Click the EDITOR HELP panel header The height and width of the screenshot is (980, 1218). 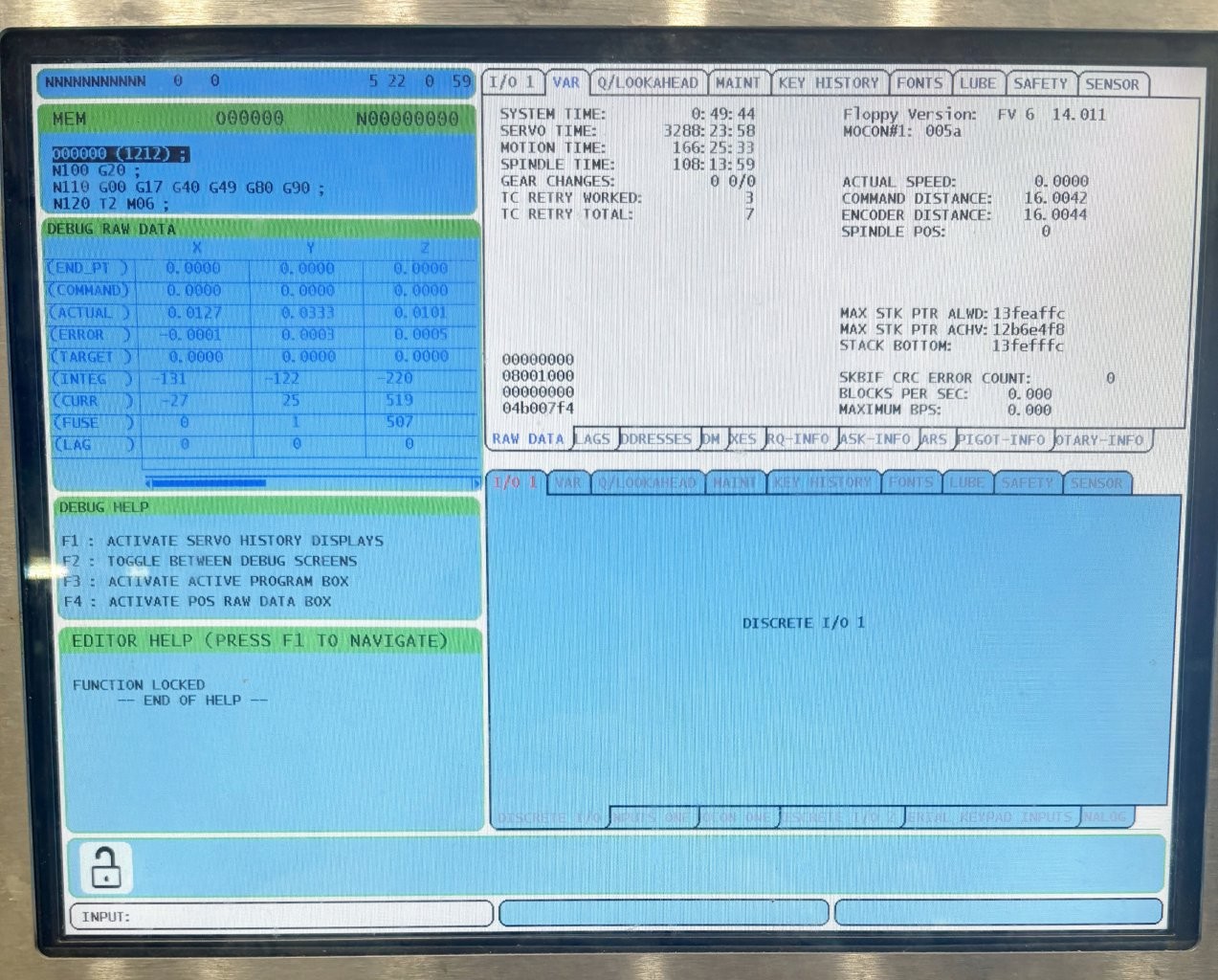259,641
